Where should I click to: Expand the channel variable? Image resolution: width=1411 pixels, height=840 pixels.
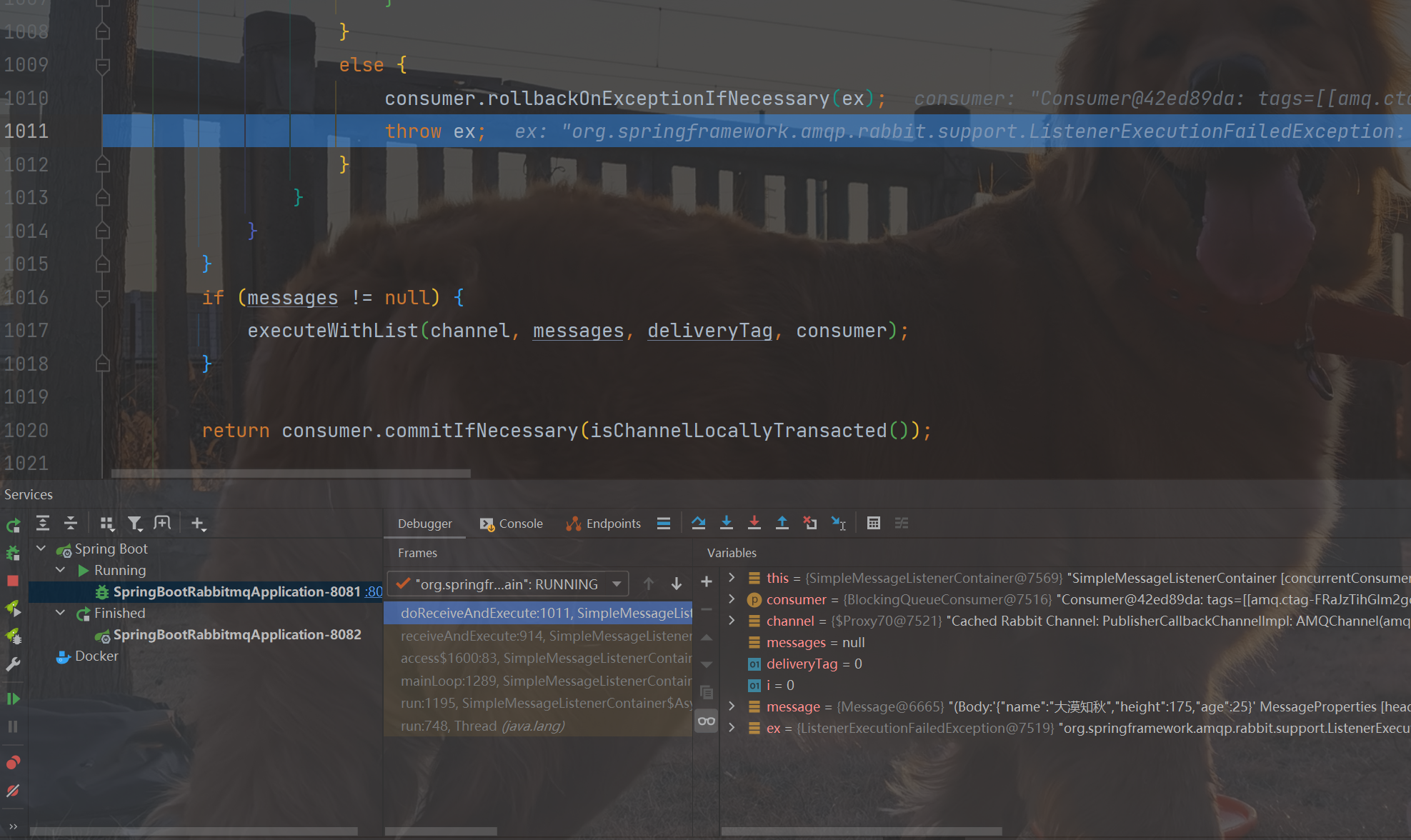[x=732, y=620]
